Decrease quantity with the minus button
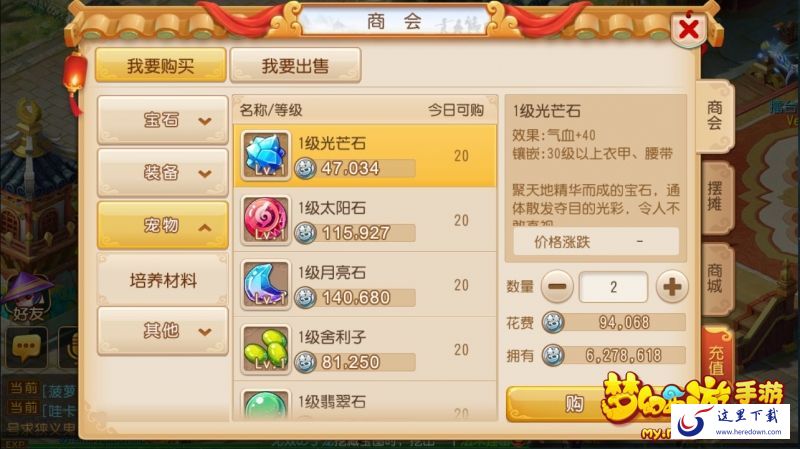The image size is (800, 449). tap(557, 287)
